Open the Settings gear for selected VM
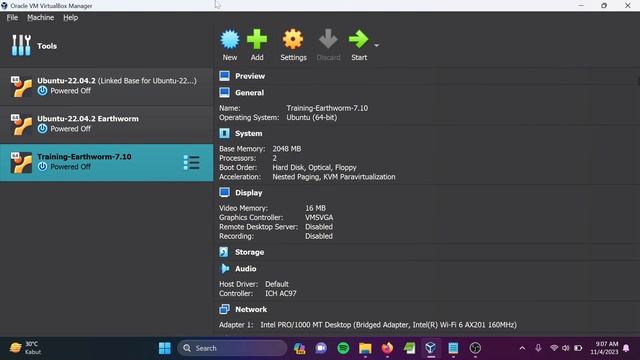Screen dimensions: 640x360 click(x=293, y=40)
